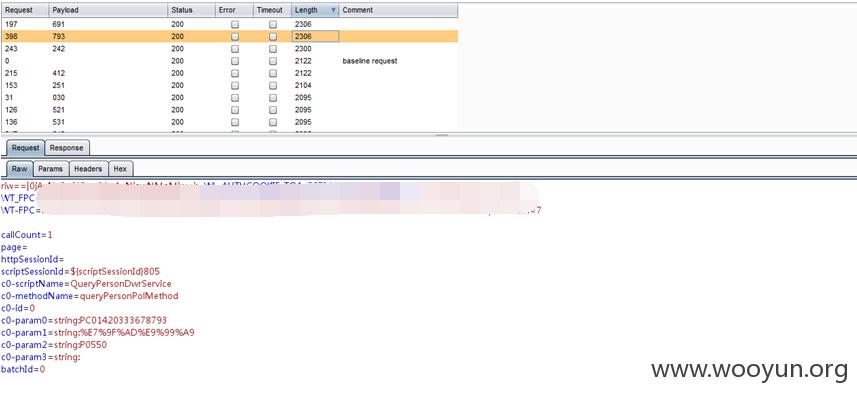The image size is (857, 398).
Task: Click c0-scriptName=QueryPersonDwrService line
Action: (x=86, y=284)
